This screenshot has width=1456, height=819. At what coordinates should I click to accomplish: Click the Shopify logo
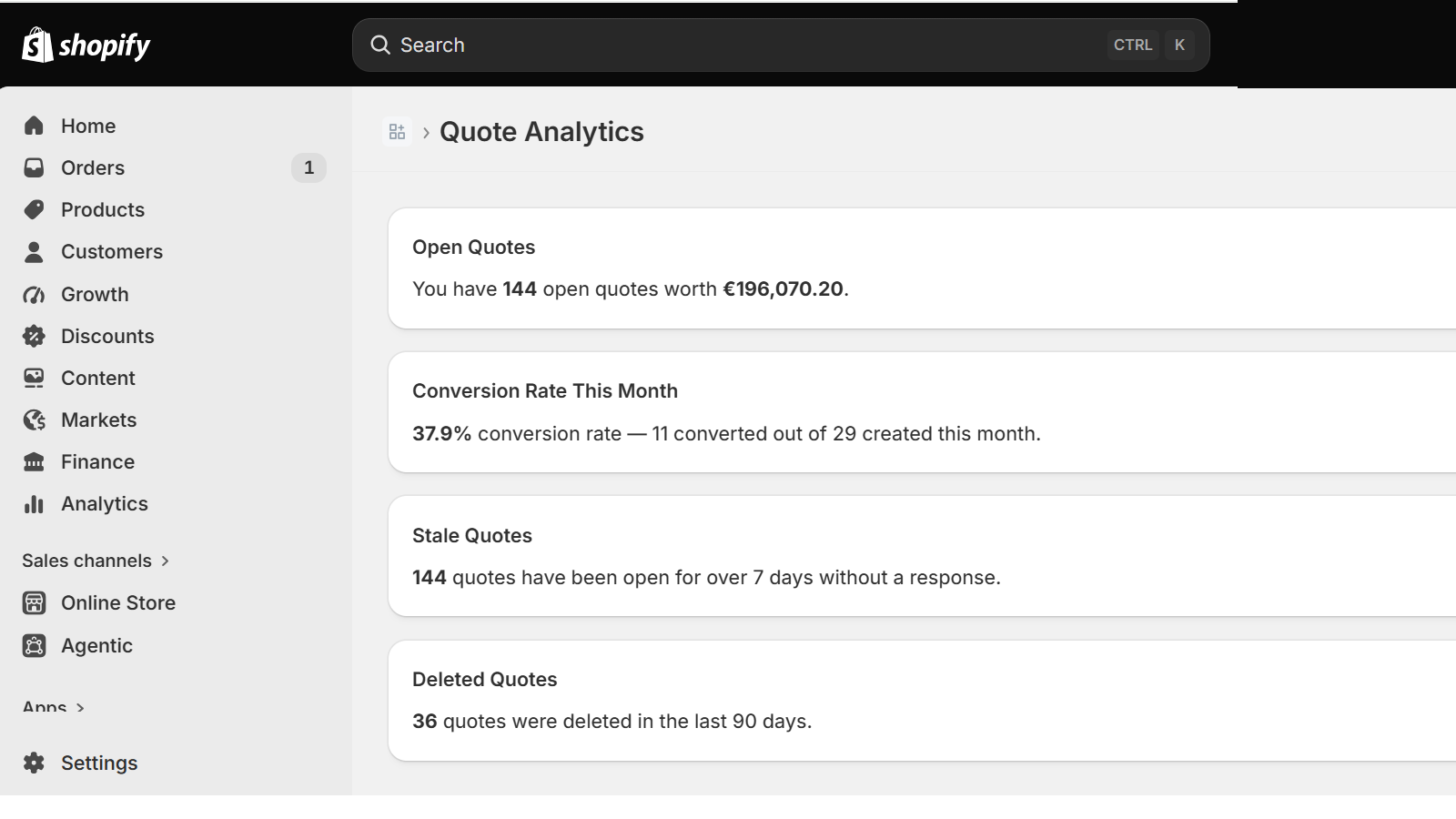[x=86, y=45]
